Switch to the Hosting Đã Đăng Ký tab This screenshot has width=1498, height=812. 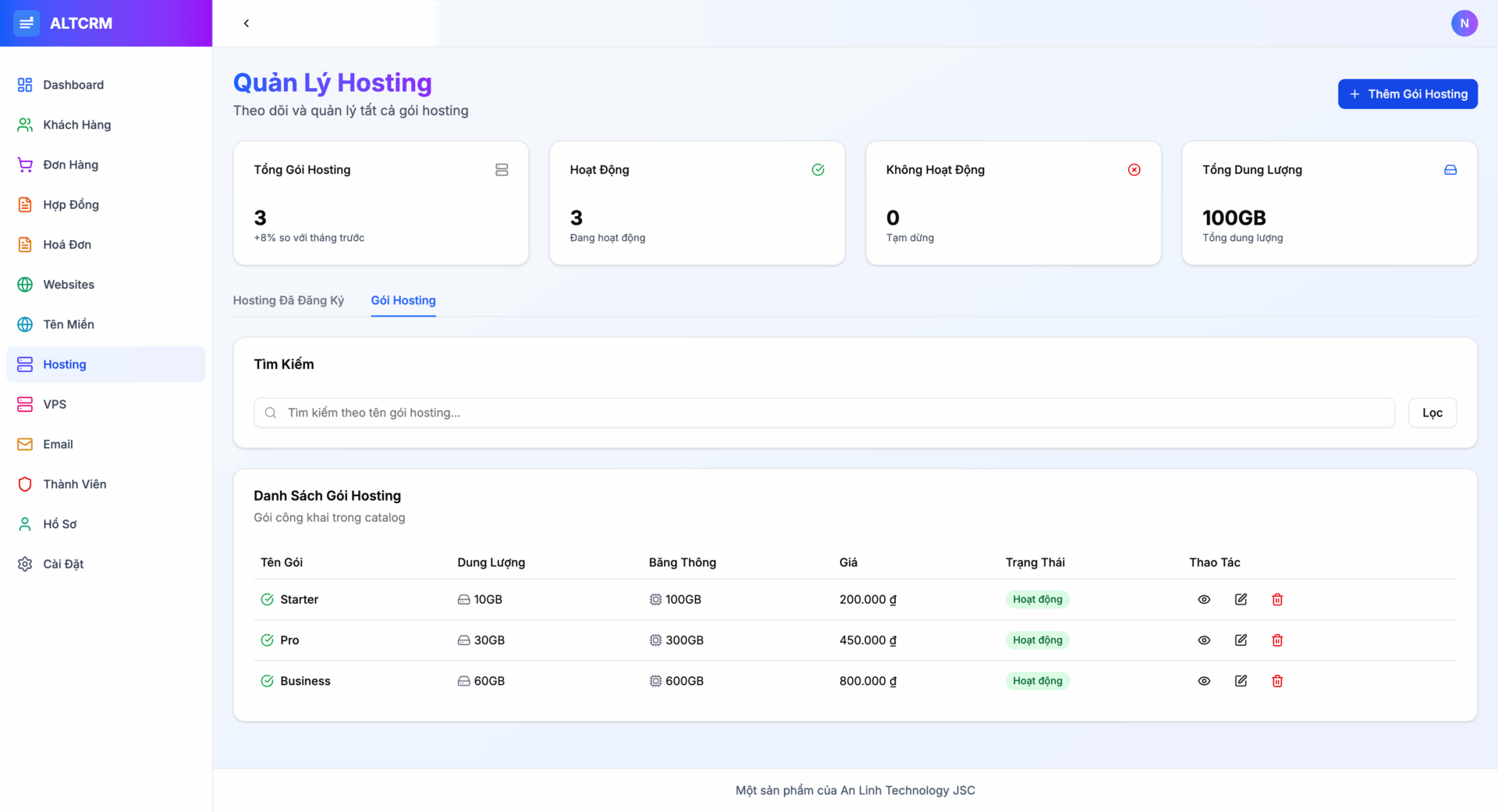[x=289, y=300]
